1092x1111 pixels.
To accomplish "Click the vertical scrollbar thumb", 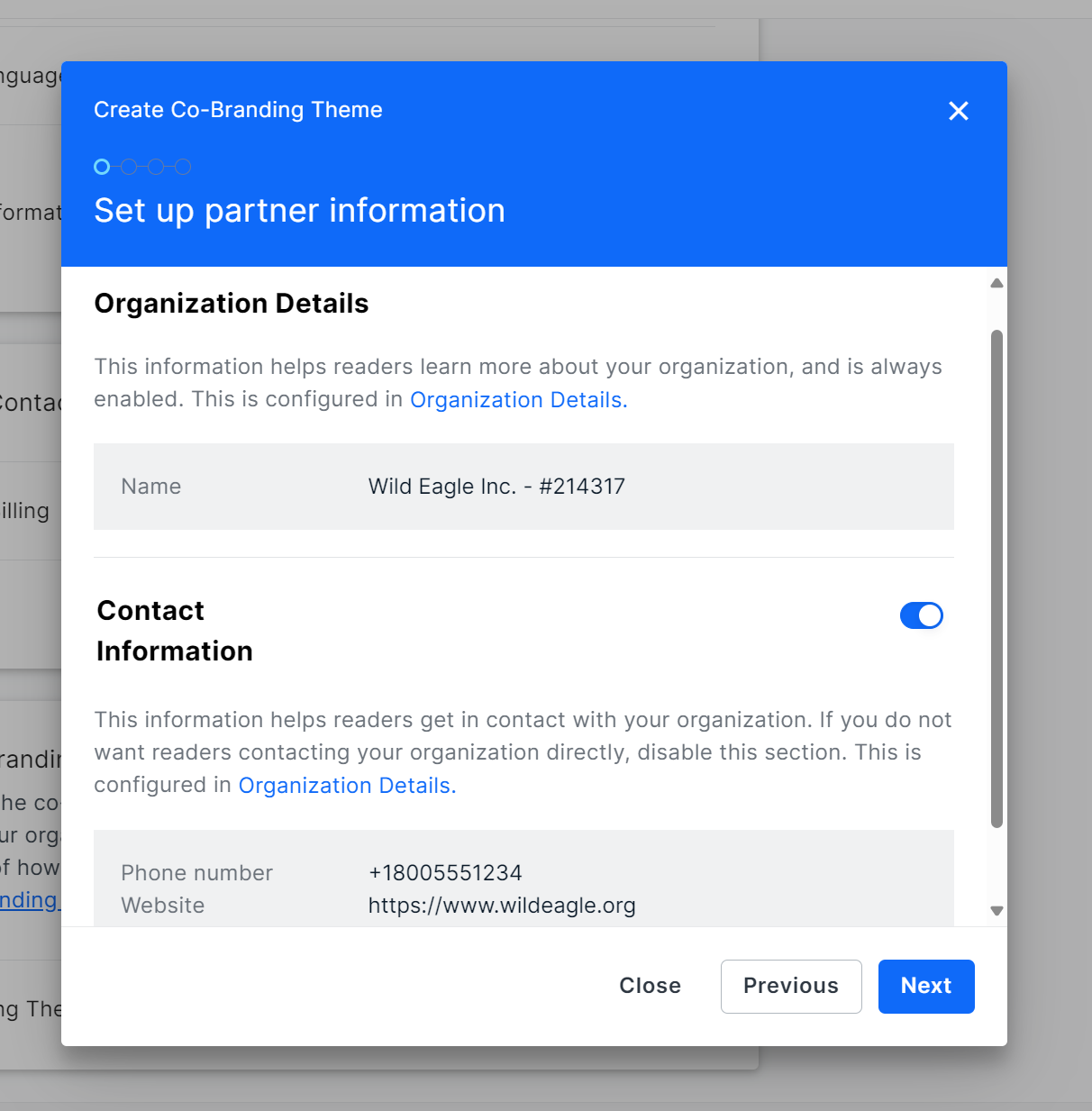I will click(x=996, y=578).
